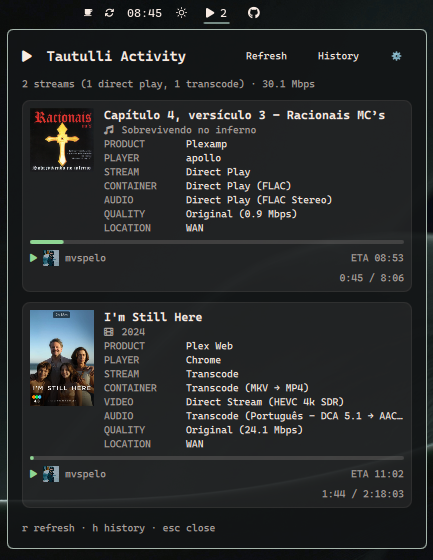
Task: Click the clock showing 08:45
Action: tap(144, 14)
